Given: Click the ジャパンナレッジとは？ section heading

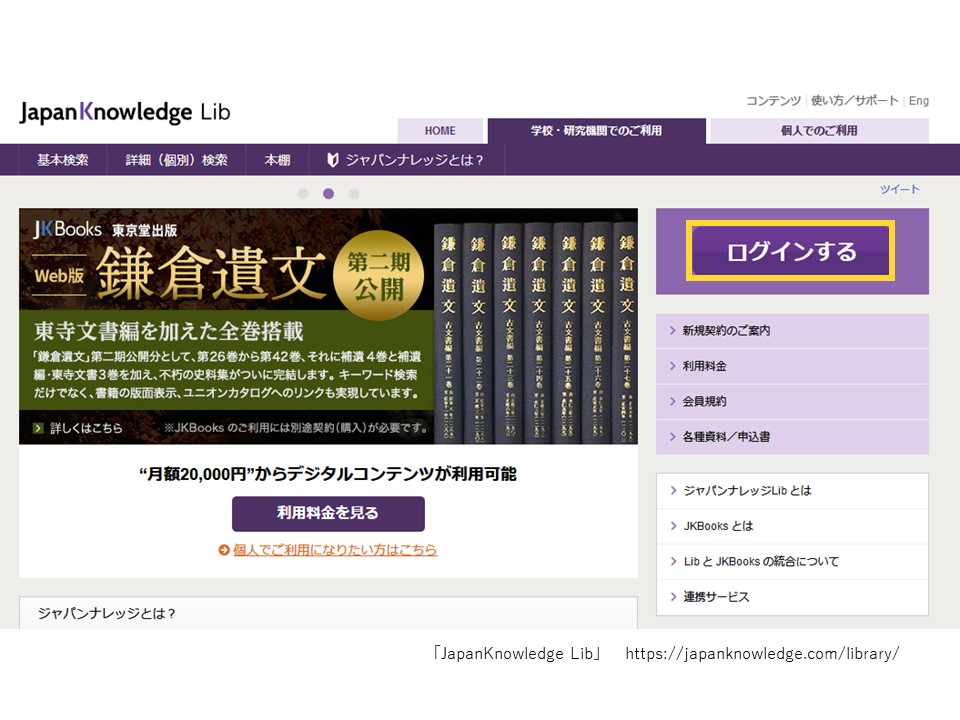Looking at the screenshot, I should pyautogui.click(x=107, y=613).
